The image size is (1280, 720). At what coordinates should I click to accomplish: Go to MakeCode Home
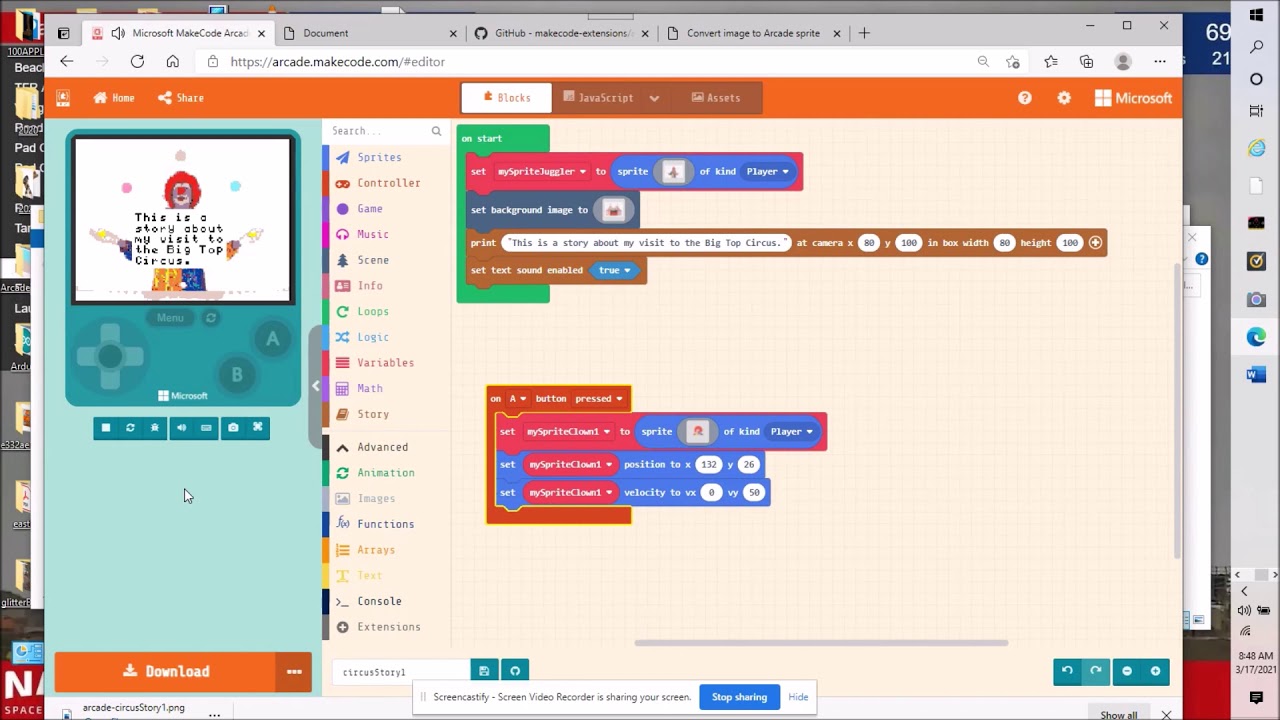click(114, 98)
